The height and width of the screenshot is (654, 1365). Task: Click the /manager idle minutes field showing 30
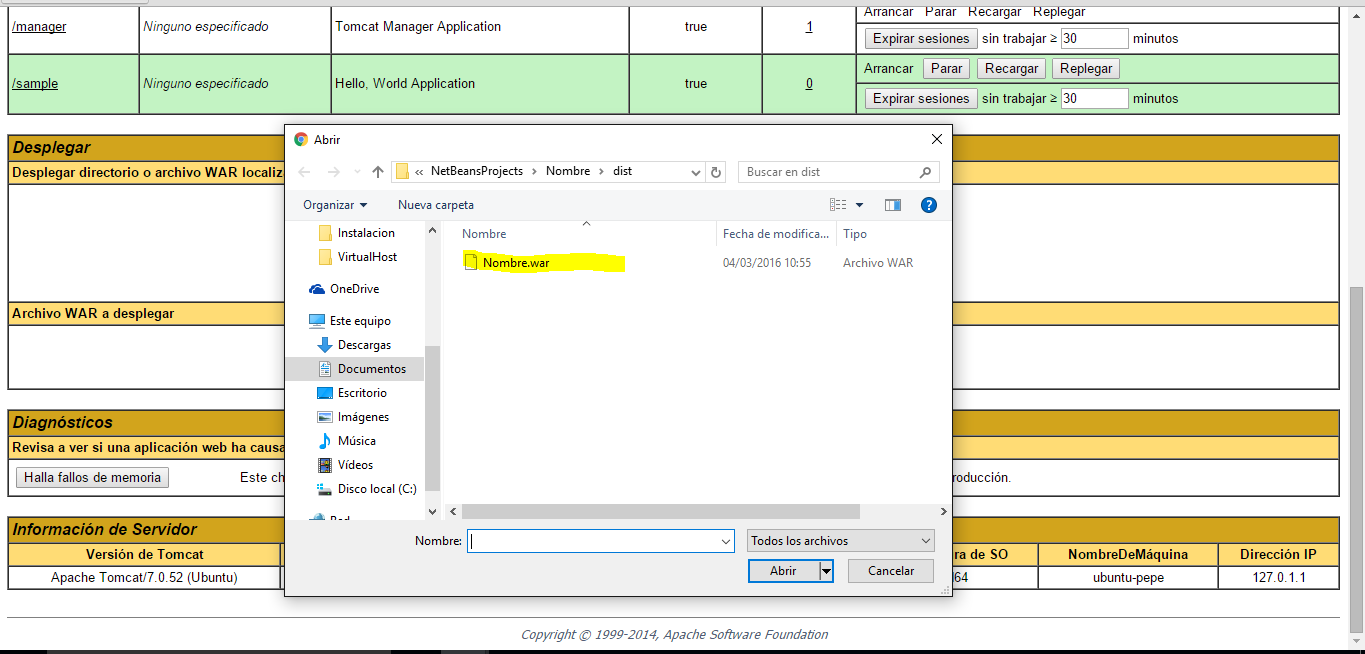(x=1094, y=39)
